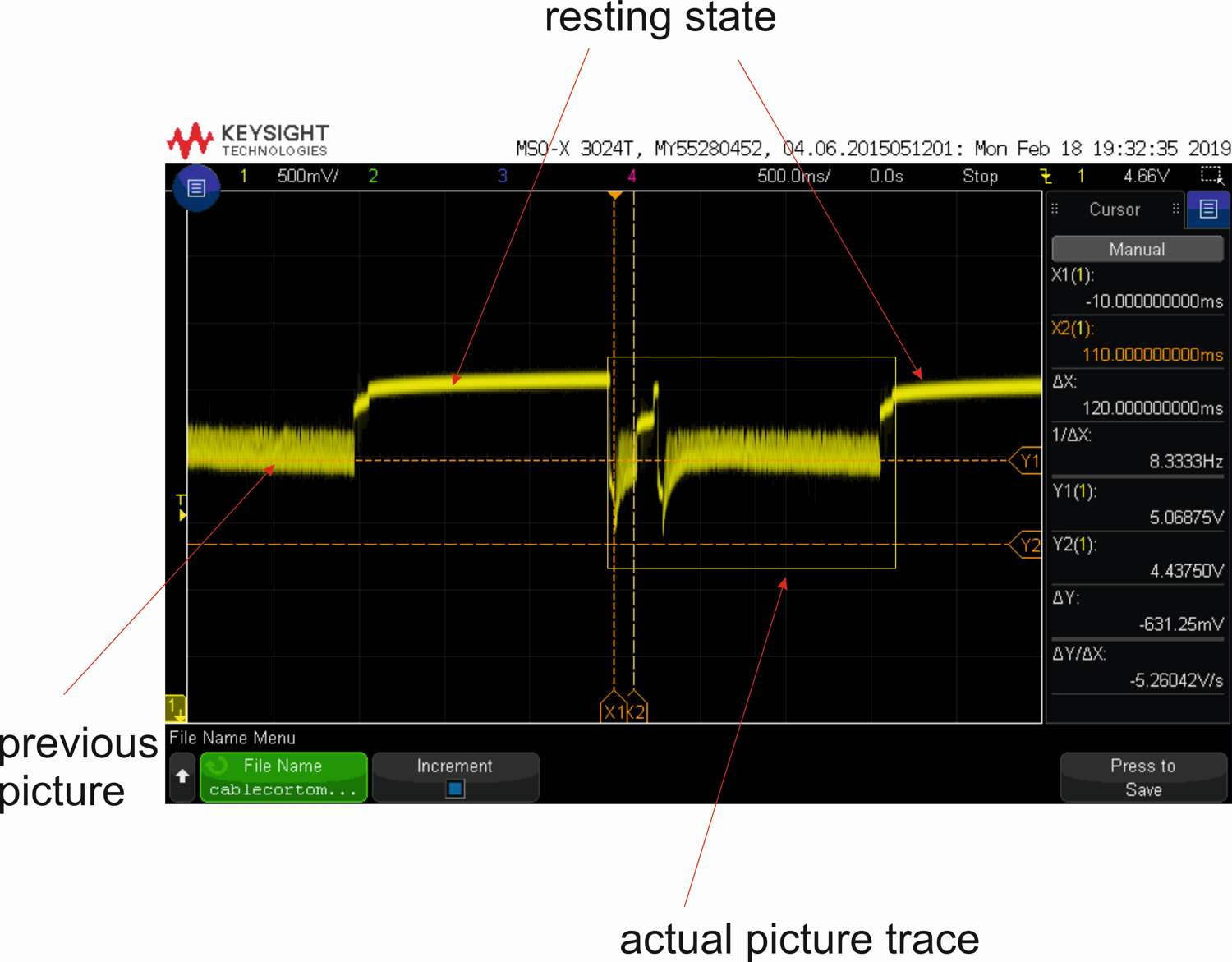The image size is (1232, 962).
Task: Click the ΔY -631.25mV reading
Action: click(1181, 624)
